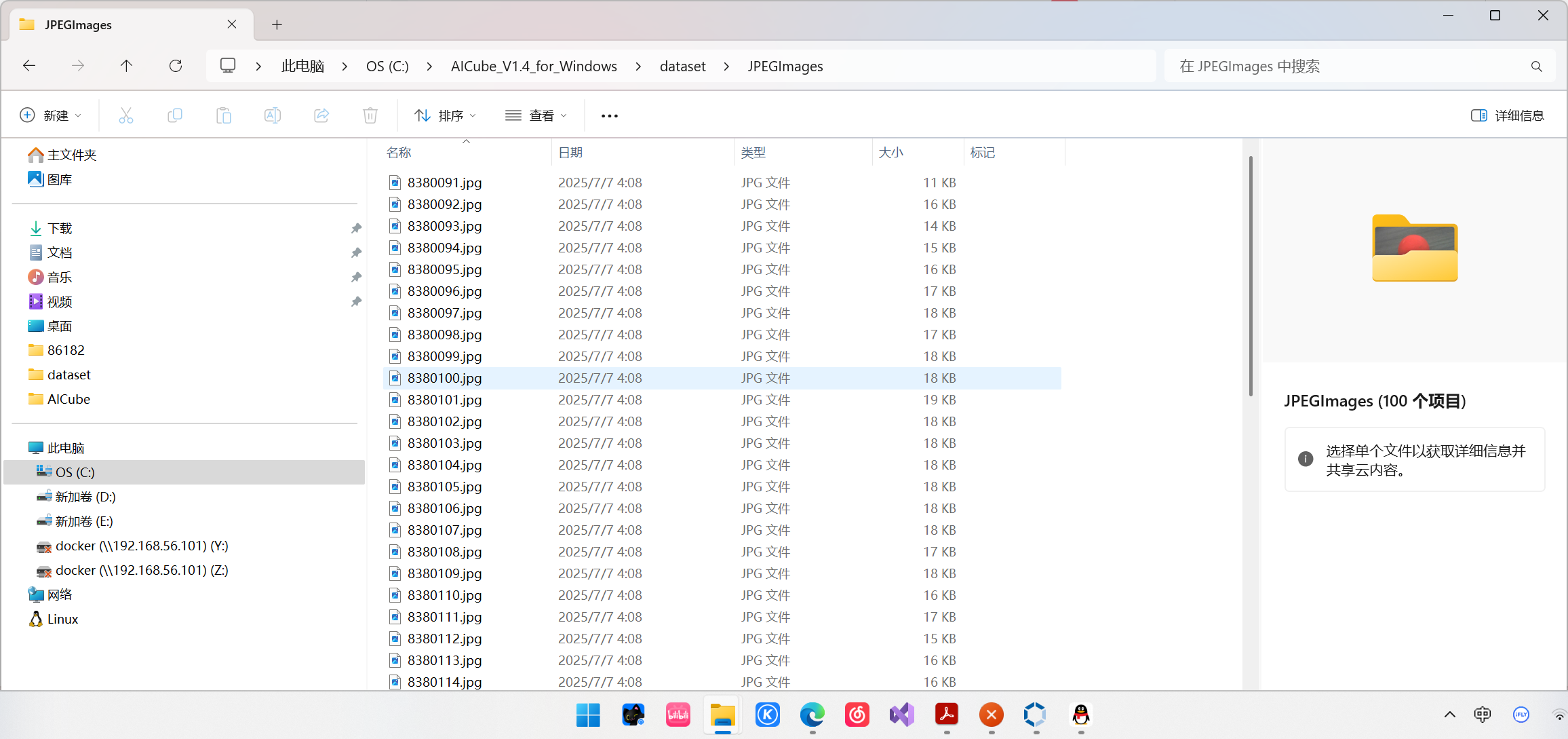1568x739 pixels.
Task: Click the file list vertical scrollbar
Action: pos(1251,276)
